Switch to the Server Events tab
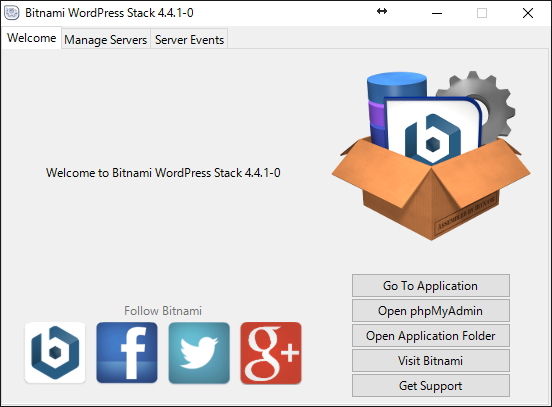552x407 pixels. click(x=189, y=39)
